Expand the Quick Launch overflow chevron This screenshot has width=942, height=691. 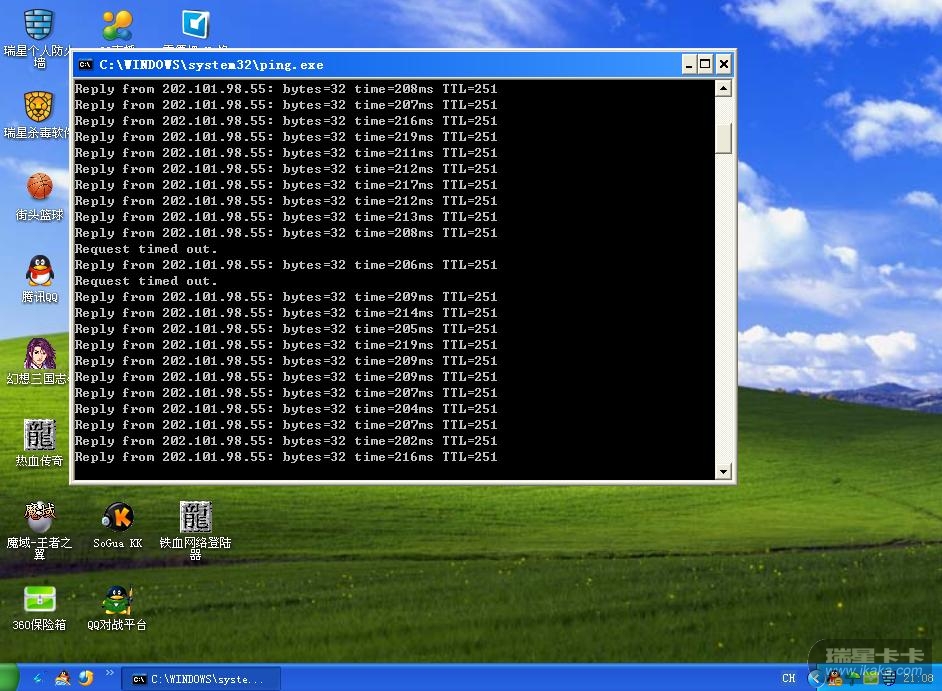click(109, 673)
